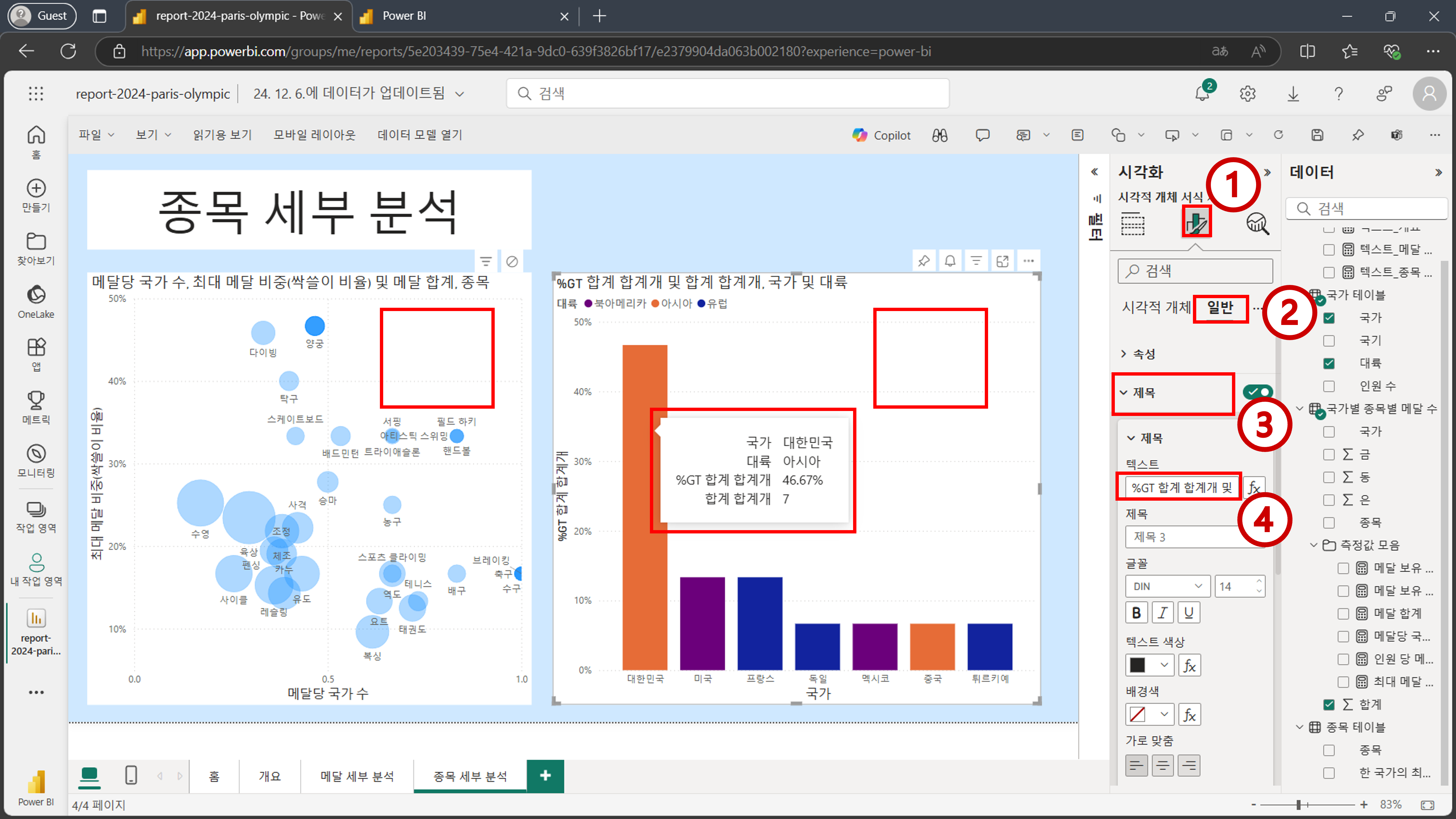
Task: Check the 국기 field checkbox
Action: point(1329,341)
